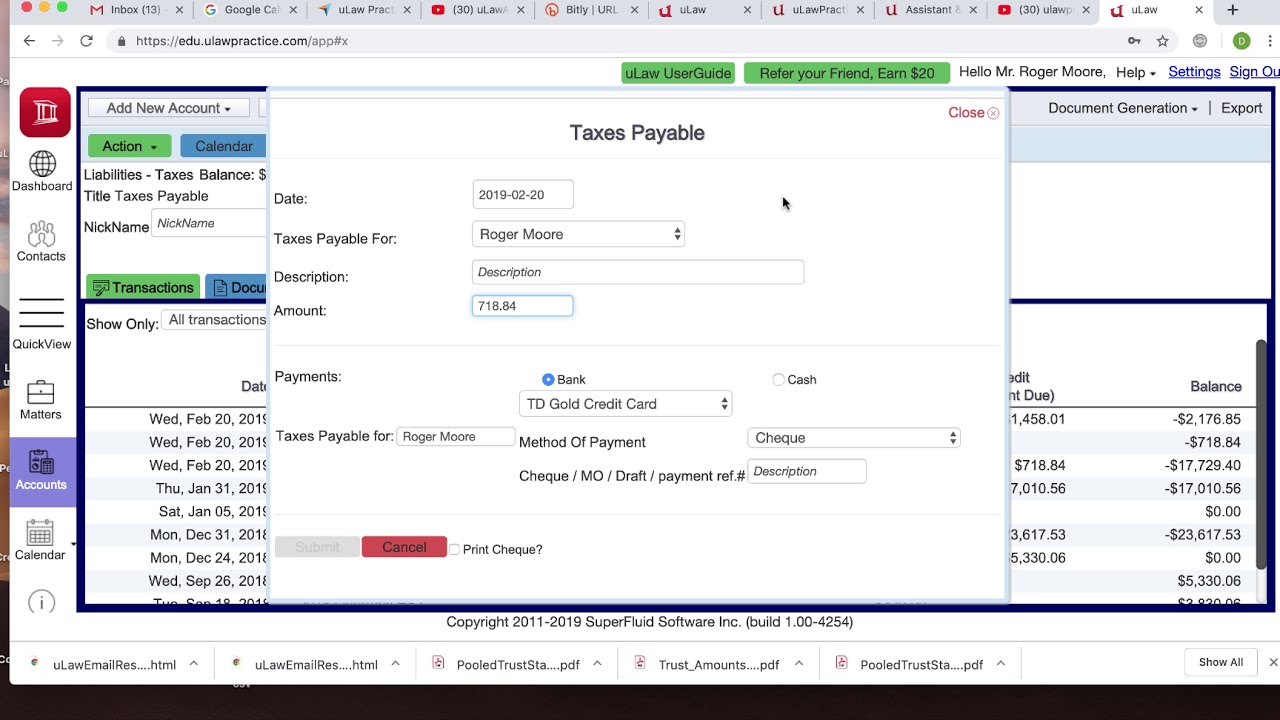Image resolution: width=1280 pixels, height=720 pixels.
Task: Click the browser back arrow
Action: [29, 41]
